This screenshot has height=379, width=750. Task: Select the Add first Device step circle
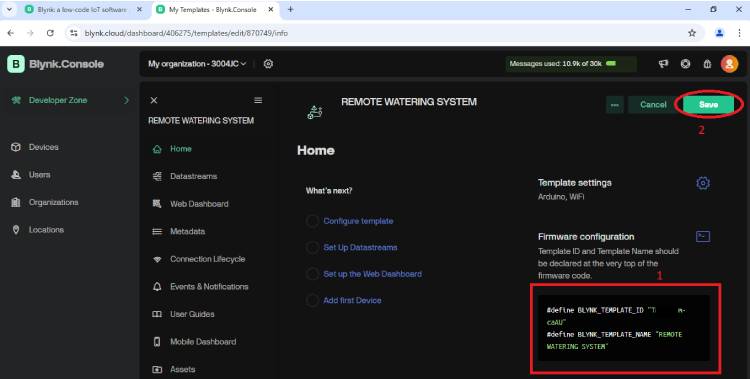coord(312,301)
